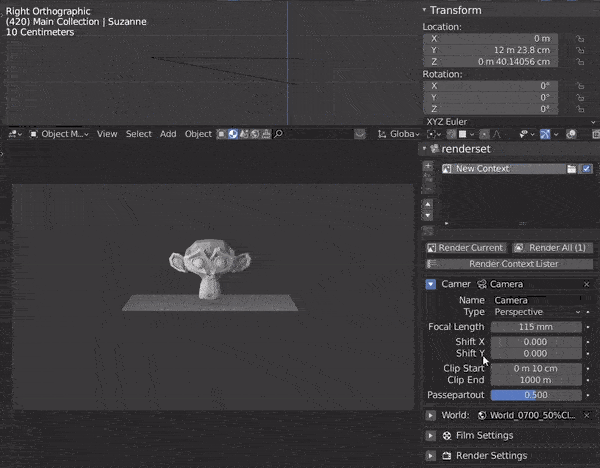Click the Passepartout slider
Image resolution: width=600 pixels, height=468 pixels.
[536, 395]
